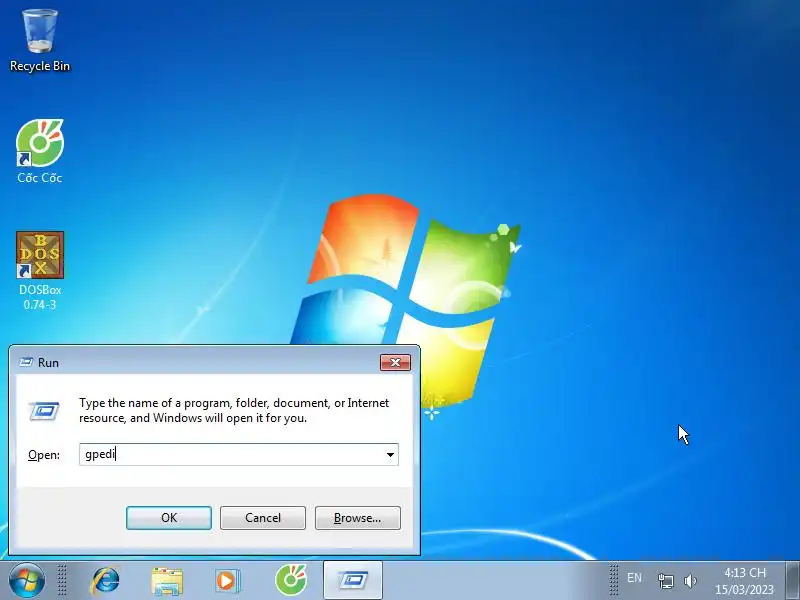Open the clock showing 4:13 CH
800x600 pixels.
point(744,581)
